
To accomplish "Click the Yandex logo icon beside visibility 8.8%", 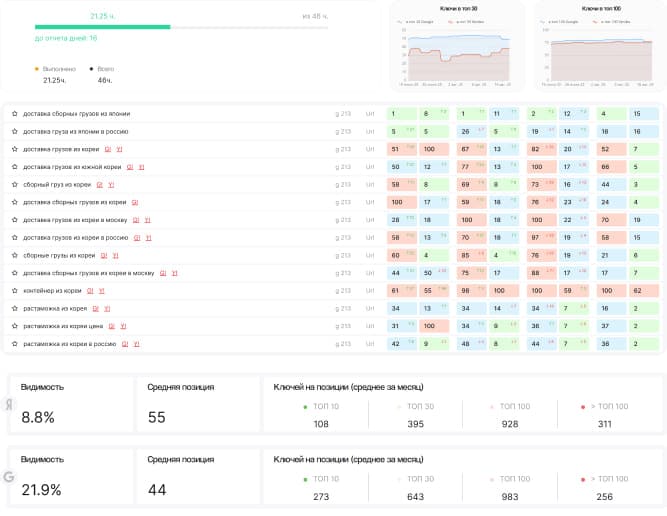I will click(9, 404).
